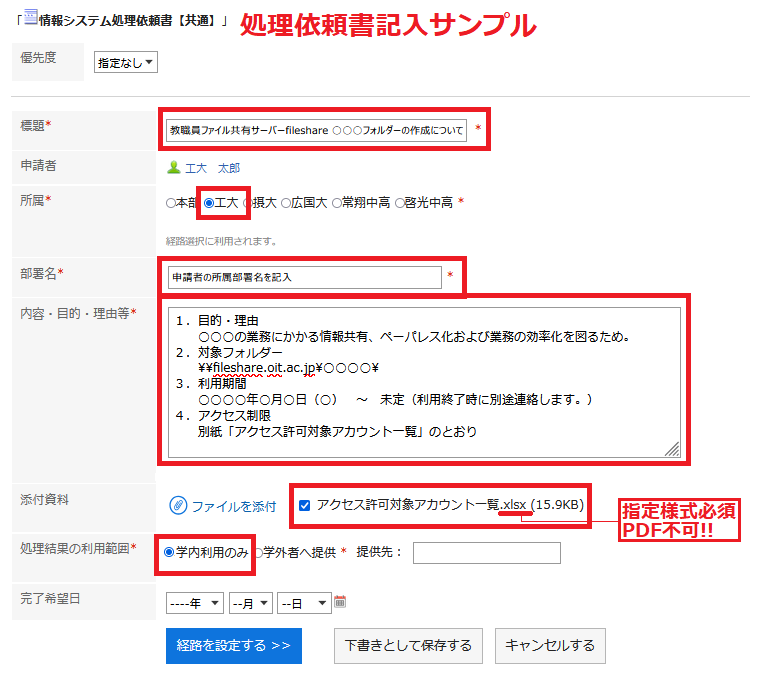Viewport: 775px width, 677px height.
Task: Select the 工大 radio button
Action: [209, 203]
